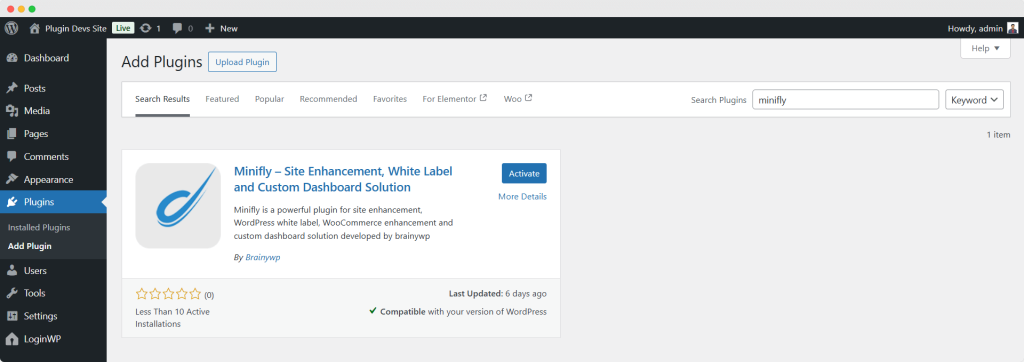Image resolution: width=1024 pixels, height=362 pixels.
Task: Click the admin avatar picture
Action: [x=1012, y=28]
